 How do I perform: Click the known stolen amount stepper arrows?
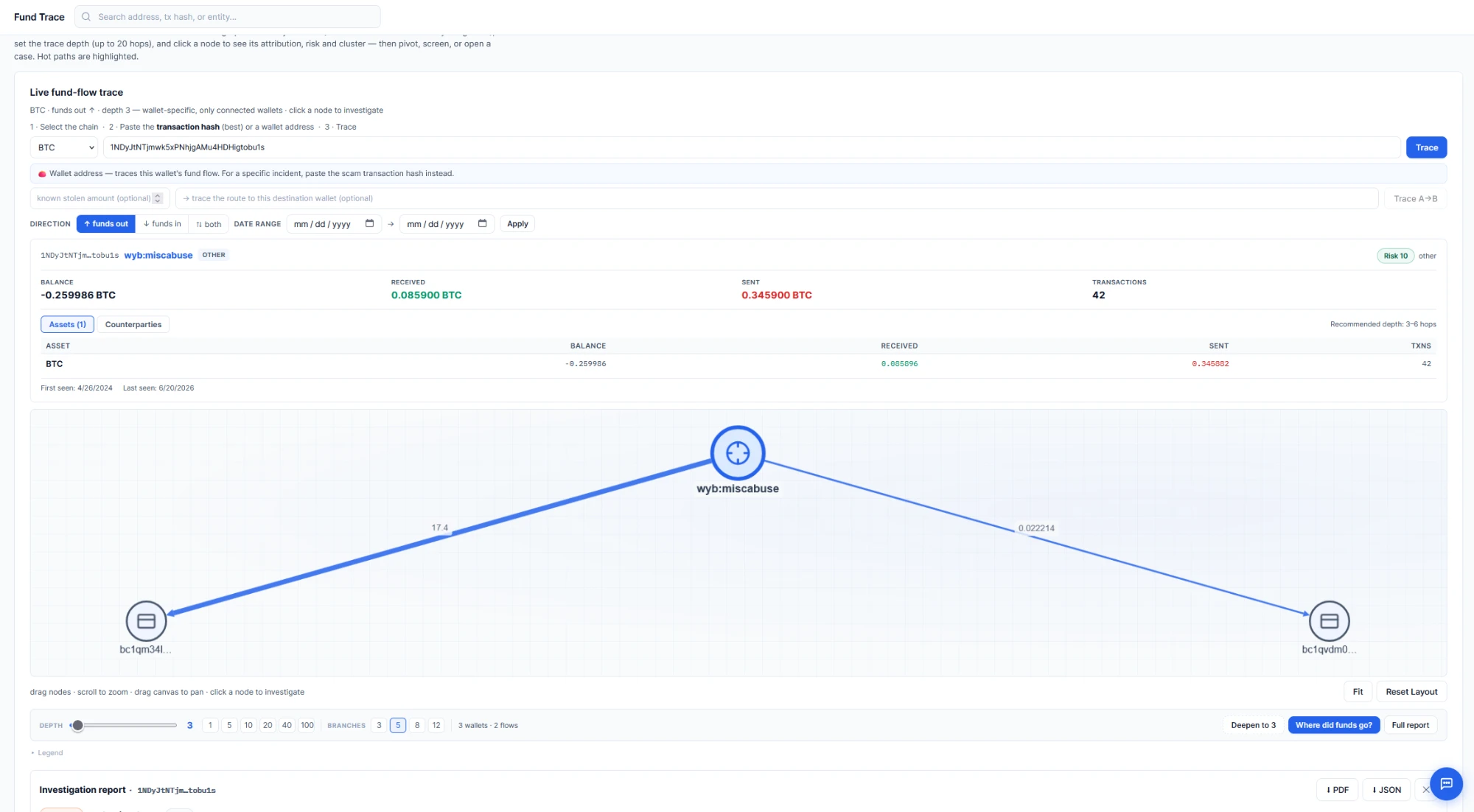(157, 198)
